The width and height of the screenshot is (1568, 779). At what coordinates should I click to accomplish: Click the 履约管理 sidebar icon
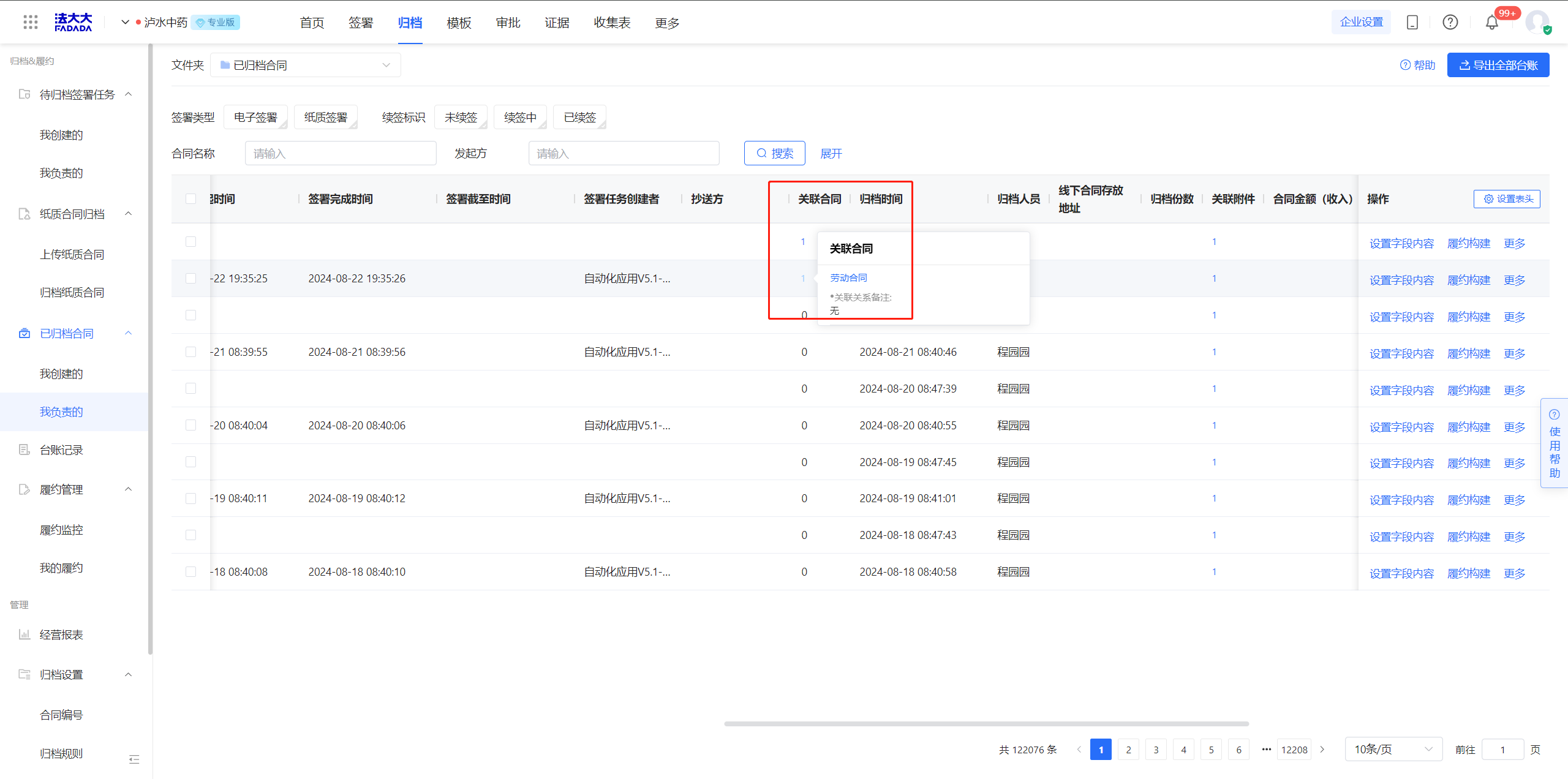[24, 489]
